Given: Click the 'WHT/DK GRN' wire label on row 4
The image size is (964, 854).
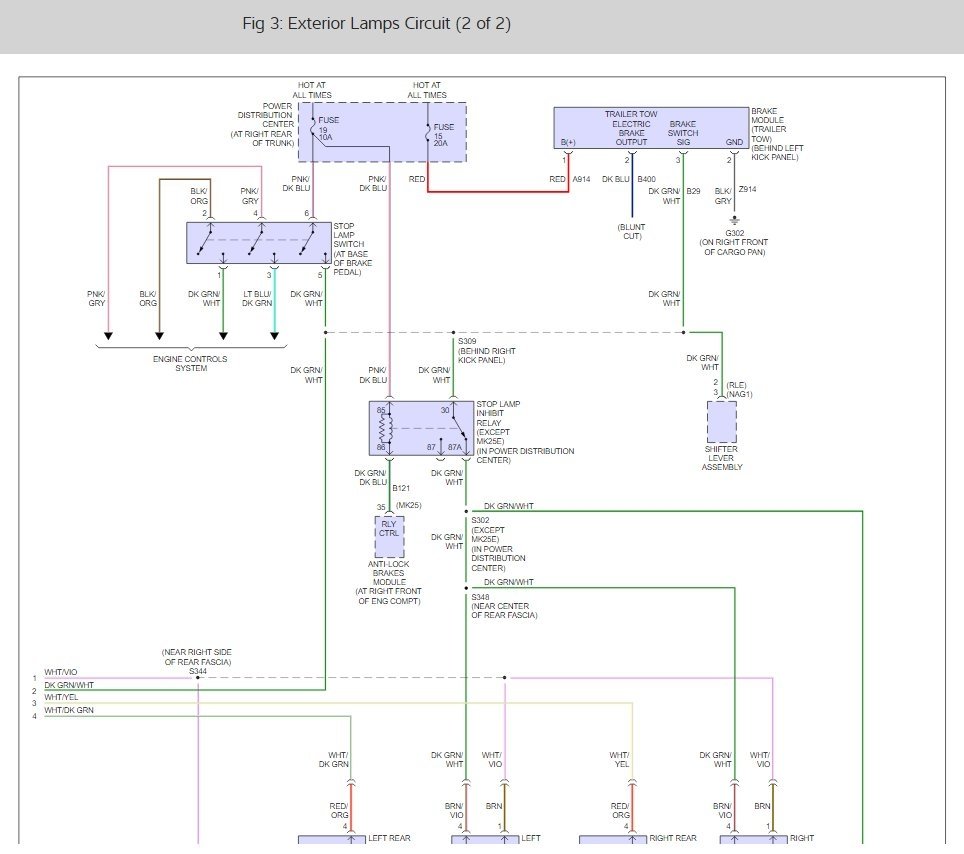Looking at the screenshot, I should tap(69, 710).
